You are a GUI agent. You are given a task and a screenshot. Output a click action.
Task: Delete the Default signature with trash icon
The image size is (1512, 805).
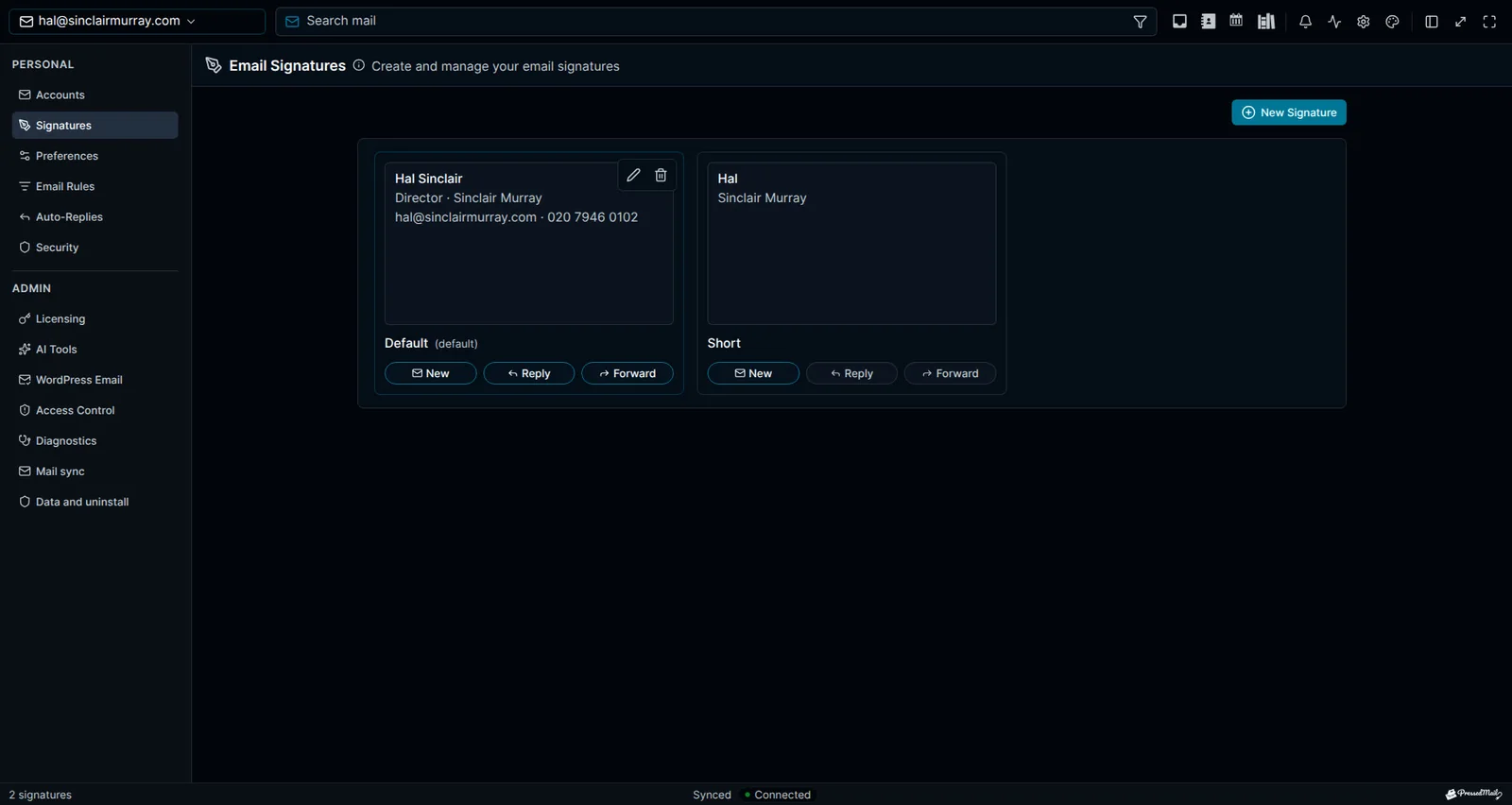(661, 175)
